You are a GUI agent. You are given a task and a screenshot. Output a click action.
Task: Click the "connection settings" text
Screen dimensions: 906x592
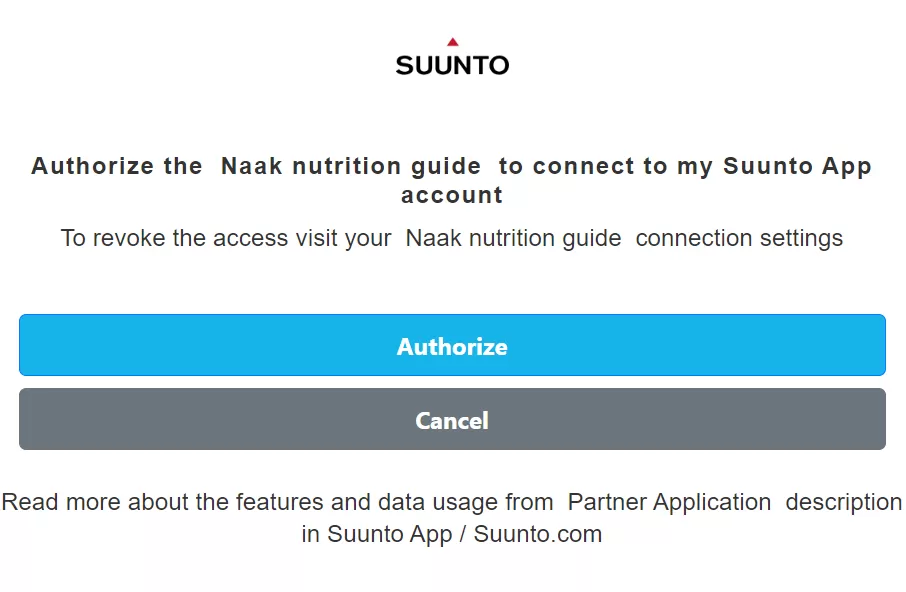(x=739, y=239)
